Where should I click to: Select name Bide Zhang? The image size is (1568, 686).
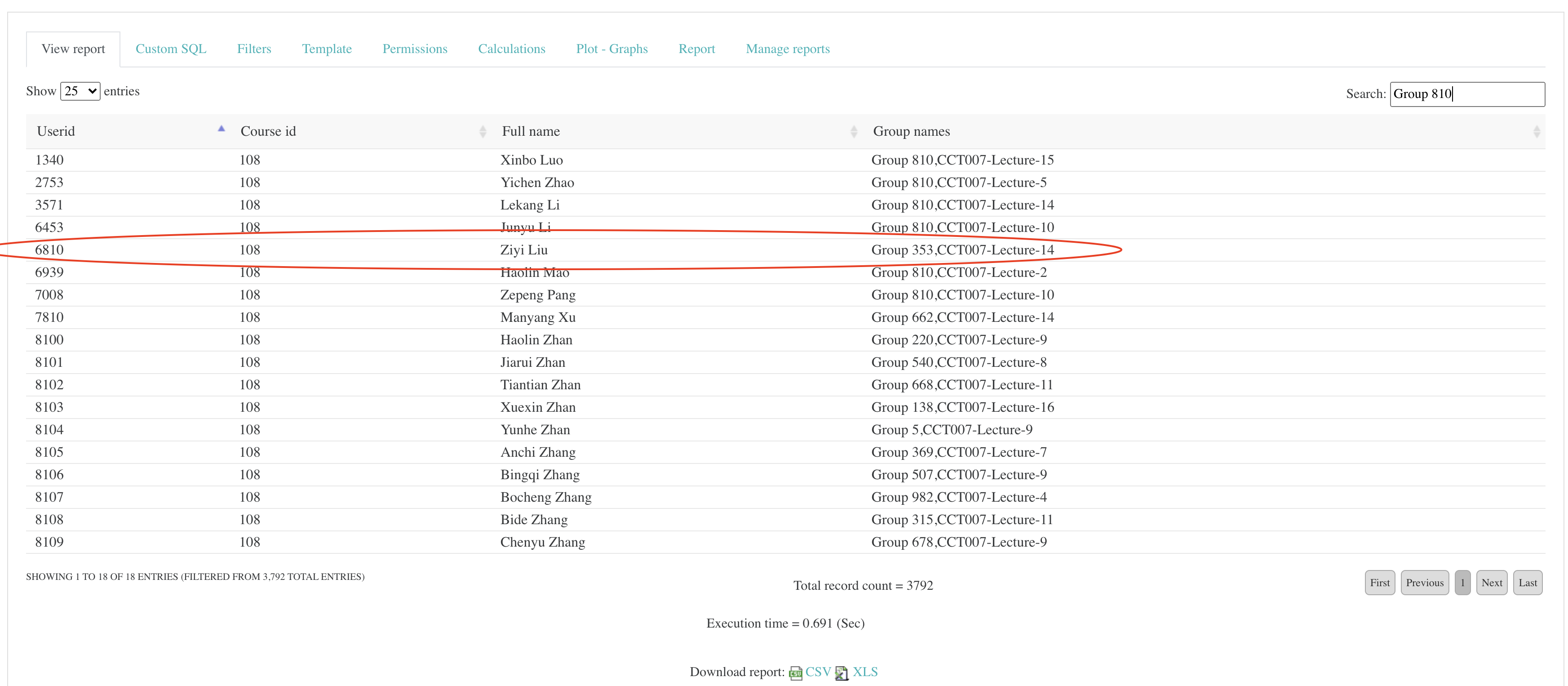pos(534,520)
